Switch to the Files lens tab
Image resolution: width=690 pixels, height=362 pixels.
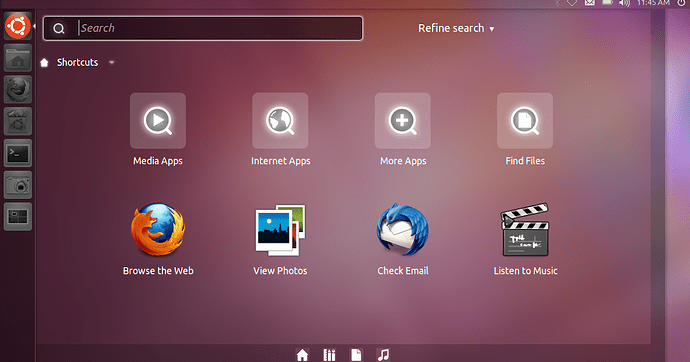pos(356,355)
